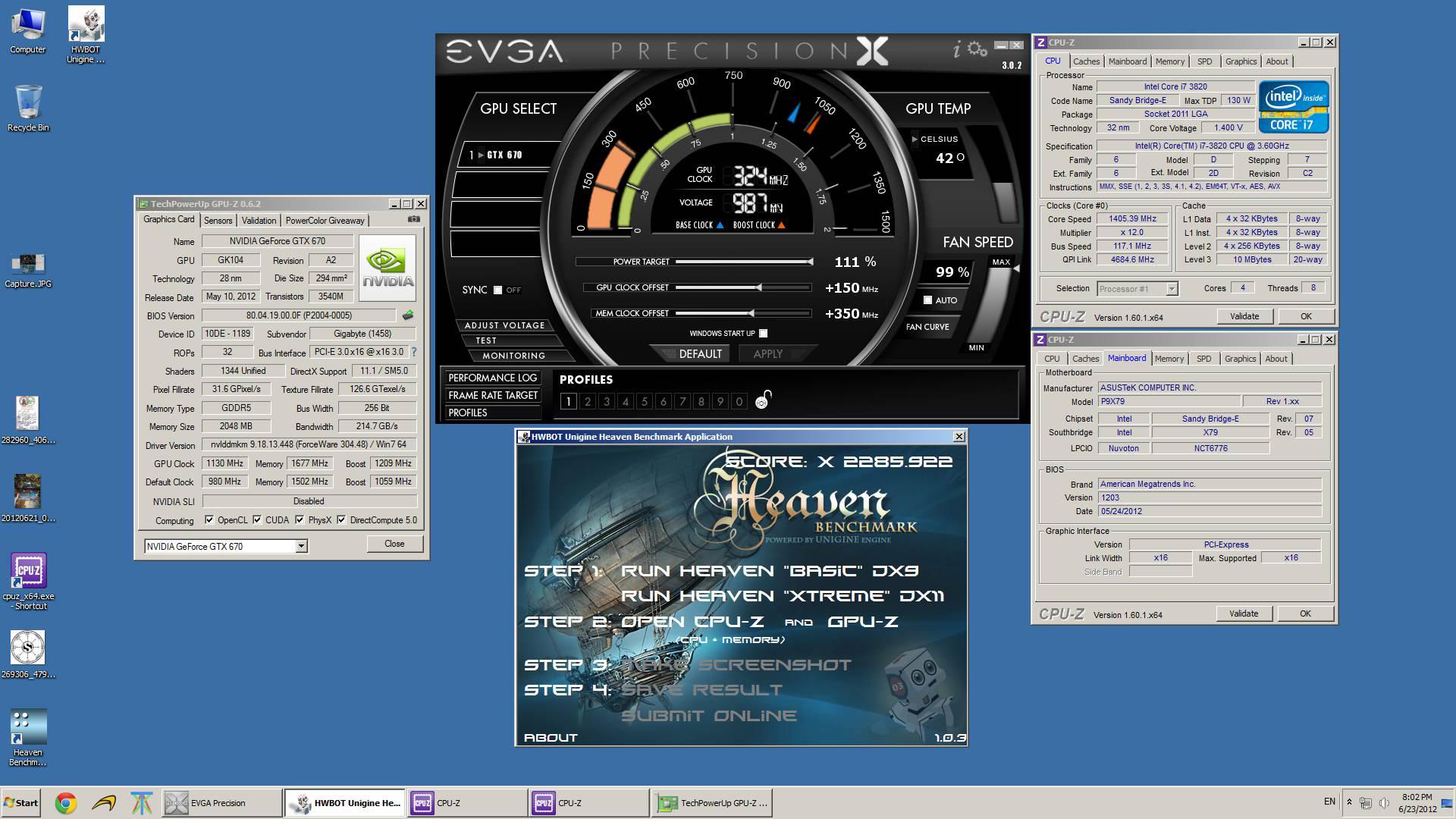Toggle the DirectCompute 5.0 checkbox
Screen dimensions: 1456x819
pos(341,520)
